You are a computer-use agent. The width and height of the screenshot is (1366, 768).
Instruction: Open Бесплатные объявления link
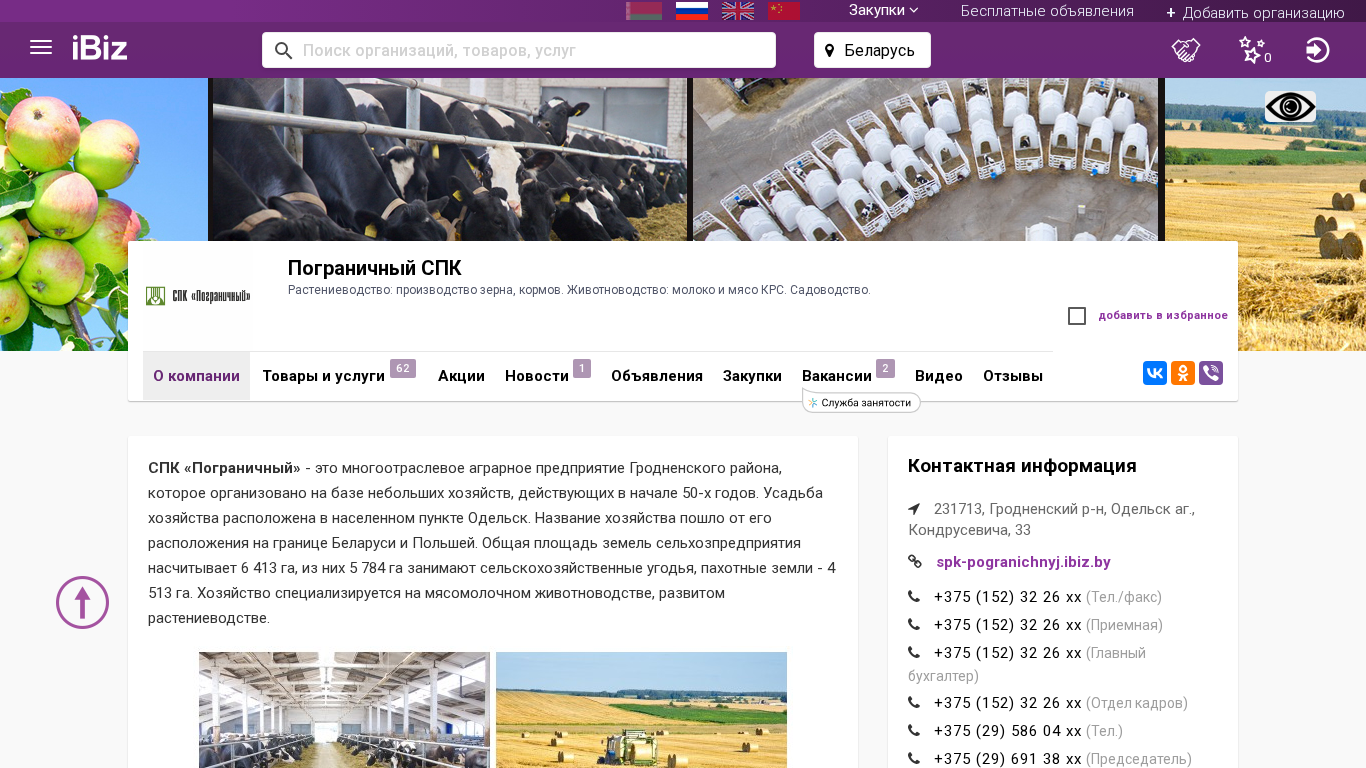point(1047,11)
